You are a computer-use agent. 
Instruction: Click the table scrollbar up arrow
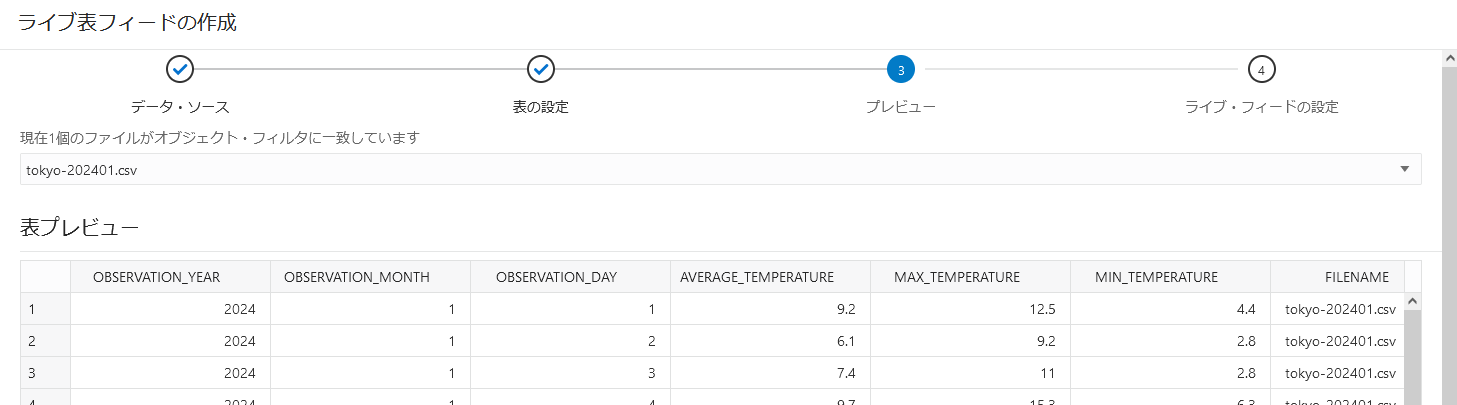pos(1412,300)
